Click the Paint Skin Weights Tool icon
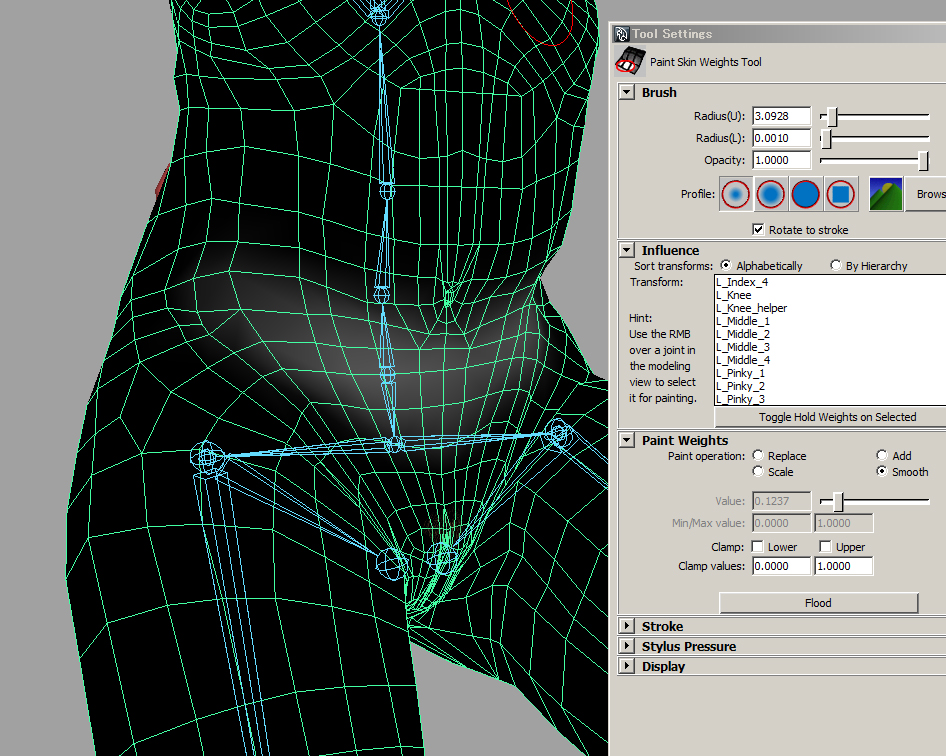This screenshot has height=756, width=946. (630, 61)
